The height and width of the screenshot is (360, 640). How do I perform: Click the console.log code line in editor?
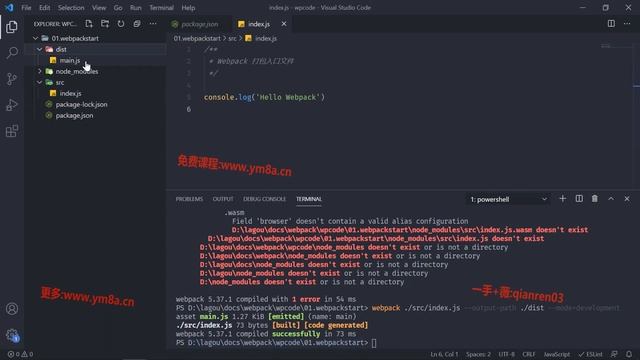(264, 97)
